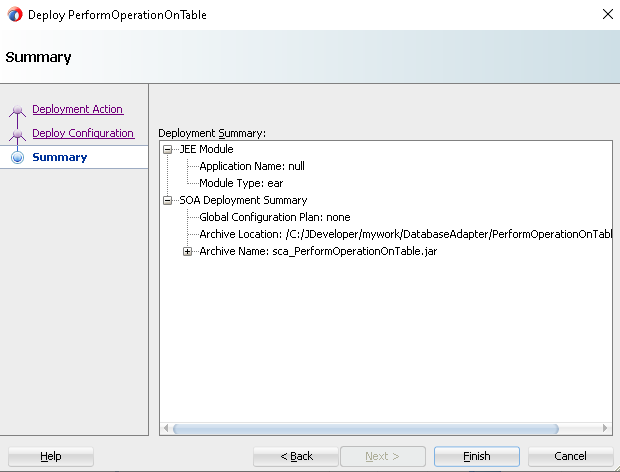Viewport: 620px width, 472px height.
Task: Select the 'Module Type: ear' row
Action: click(241, 183)
